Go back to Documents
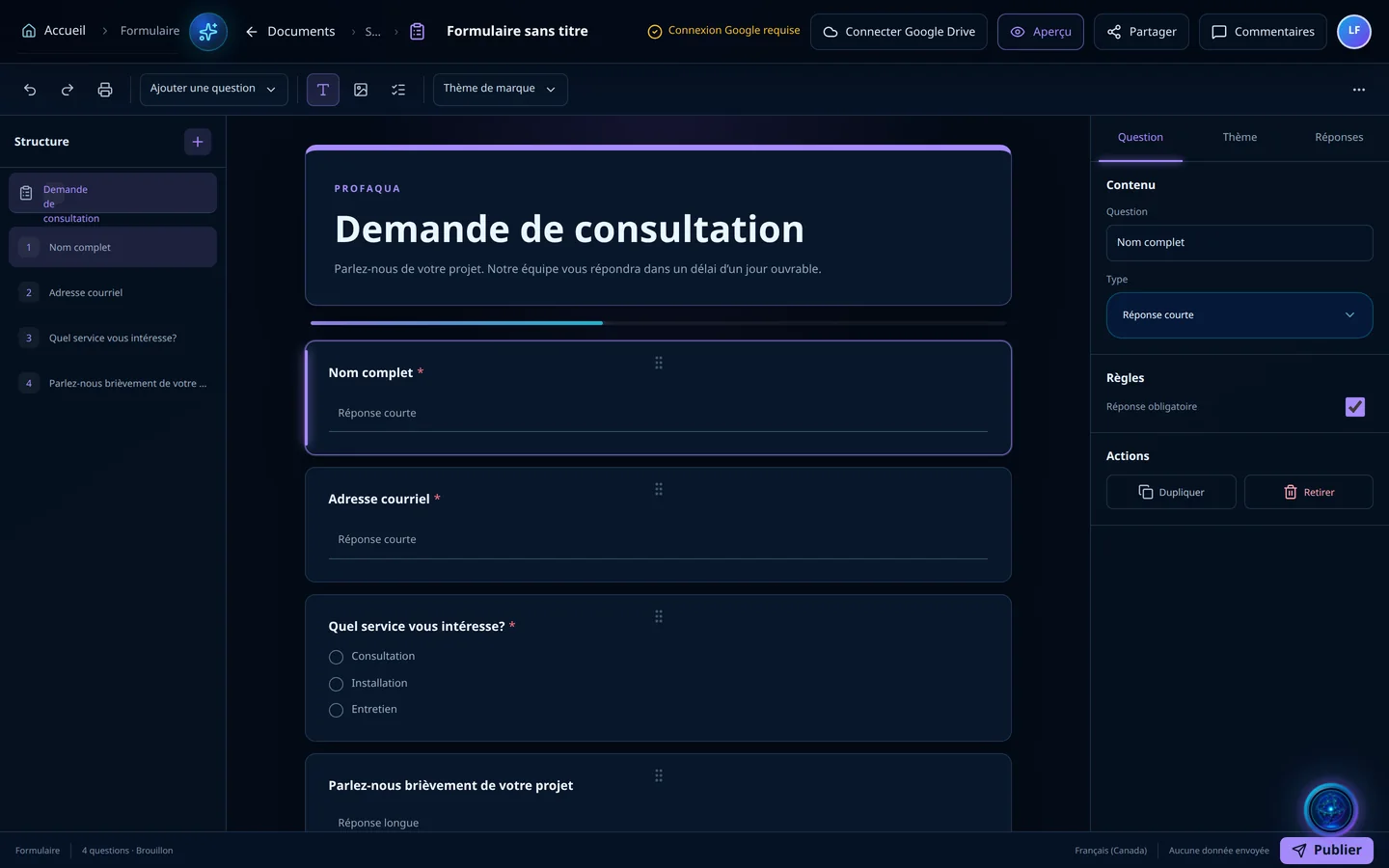 point(289,32)
